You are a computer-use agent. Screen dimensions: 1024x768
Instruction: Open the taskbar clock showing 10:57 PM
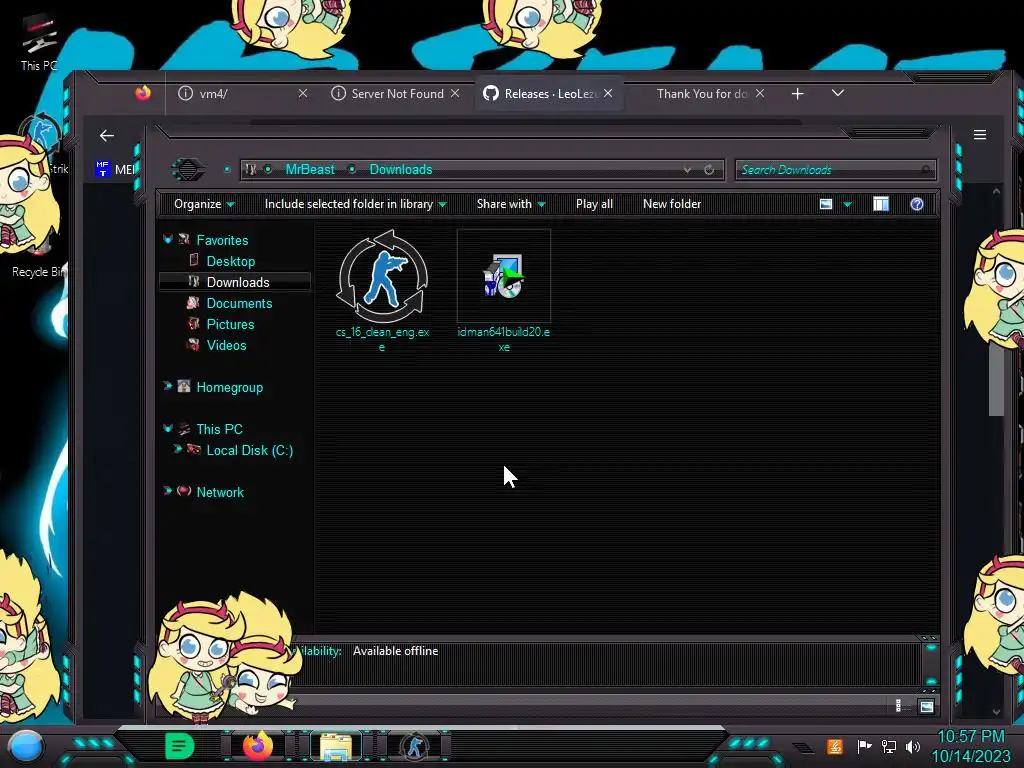pos(970,746)
